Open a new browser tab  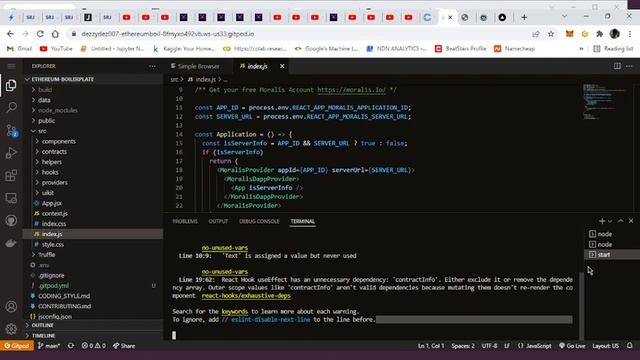(x=524, y=17)
